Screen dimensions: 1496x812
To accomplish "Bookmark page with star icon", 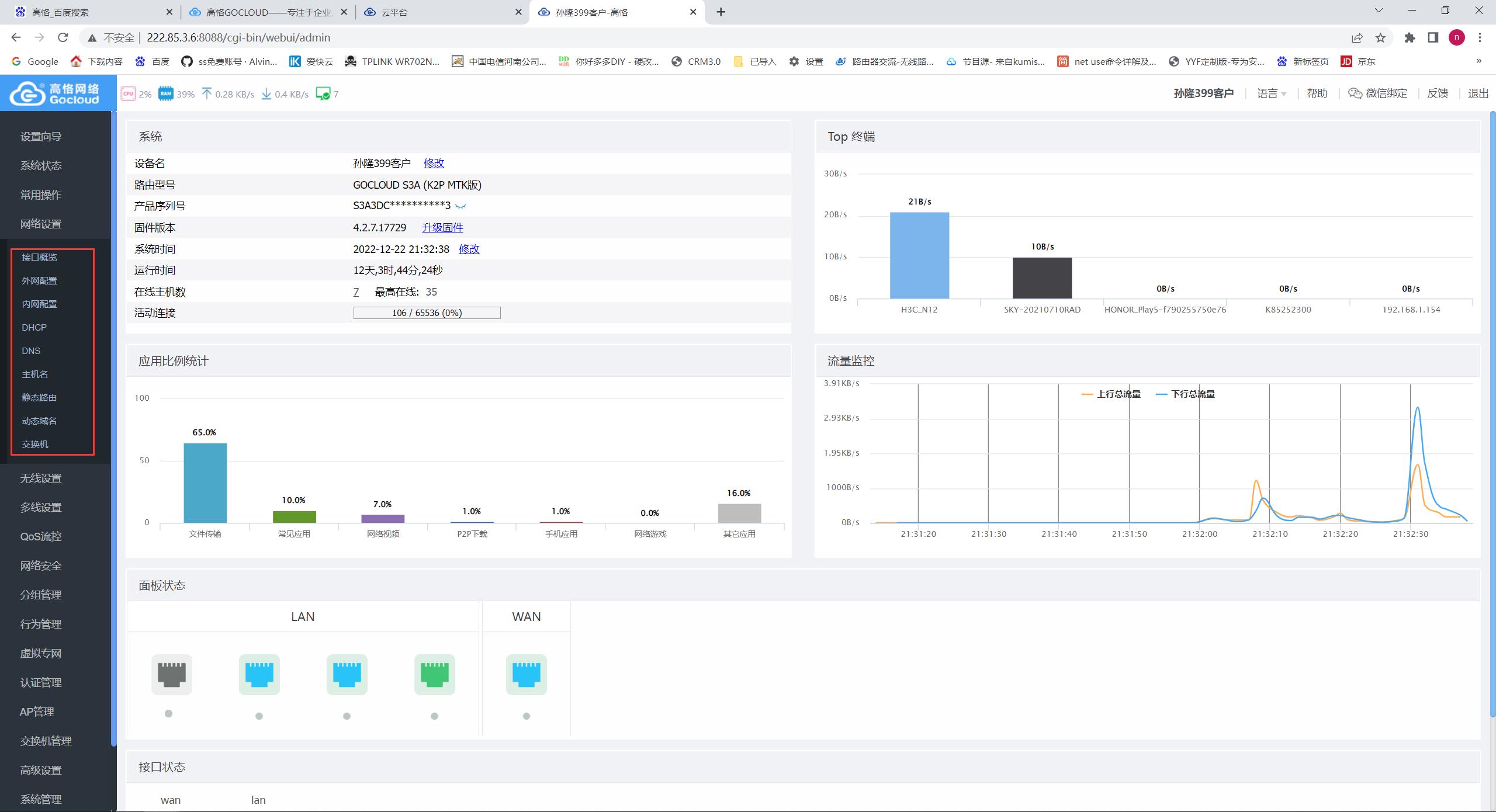I will 1380,37.
